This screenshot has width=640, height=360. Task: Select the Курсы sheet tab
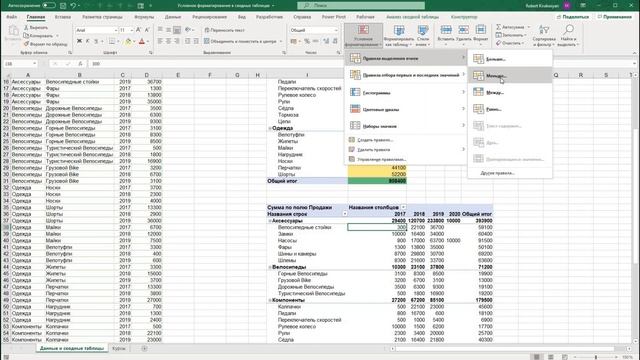(x=119, y=349)
